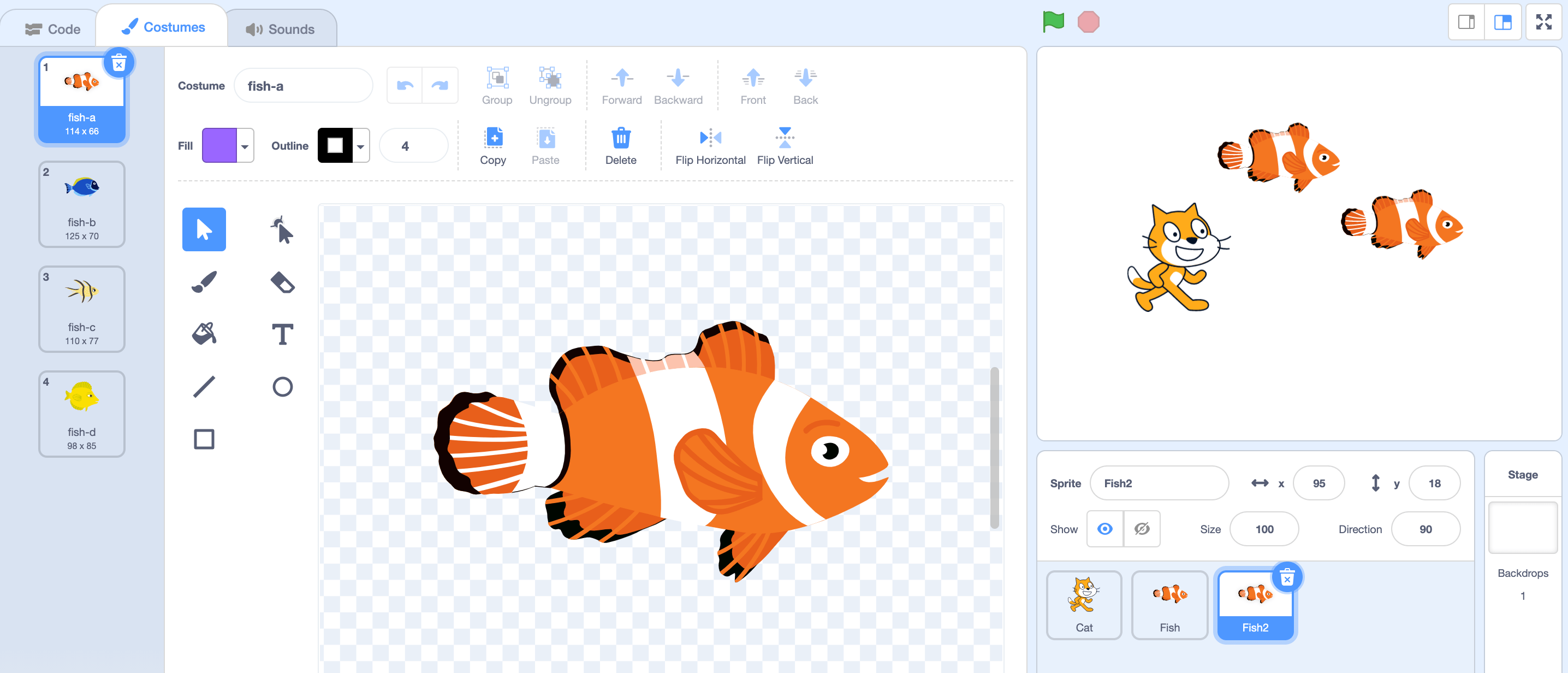Click the Copy button
Image resolution: width=1568 pixels, height=673 pixels.
493,145
